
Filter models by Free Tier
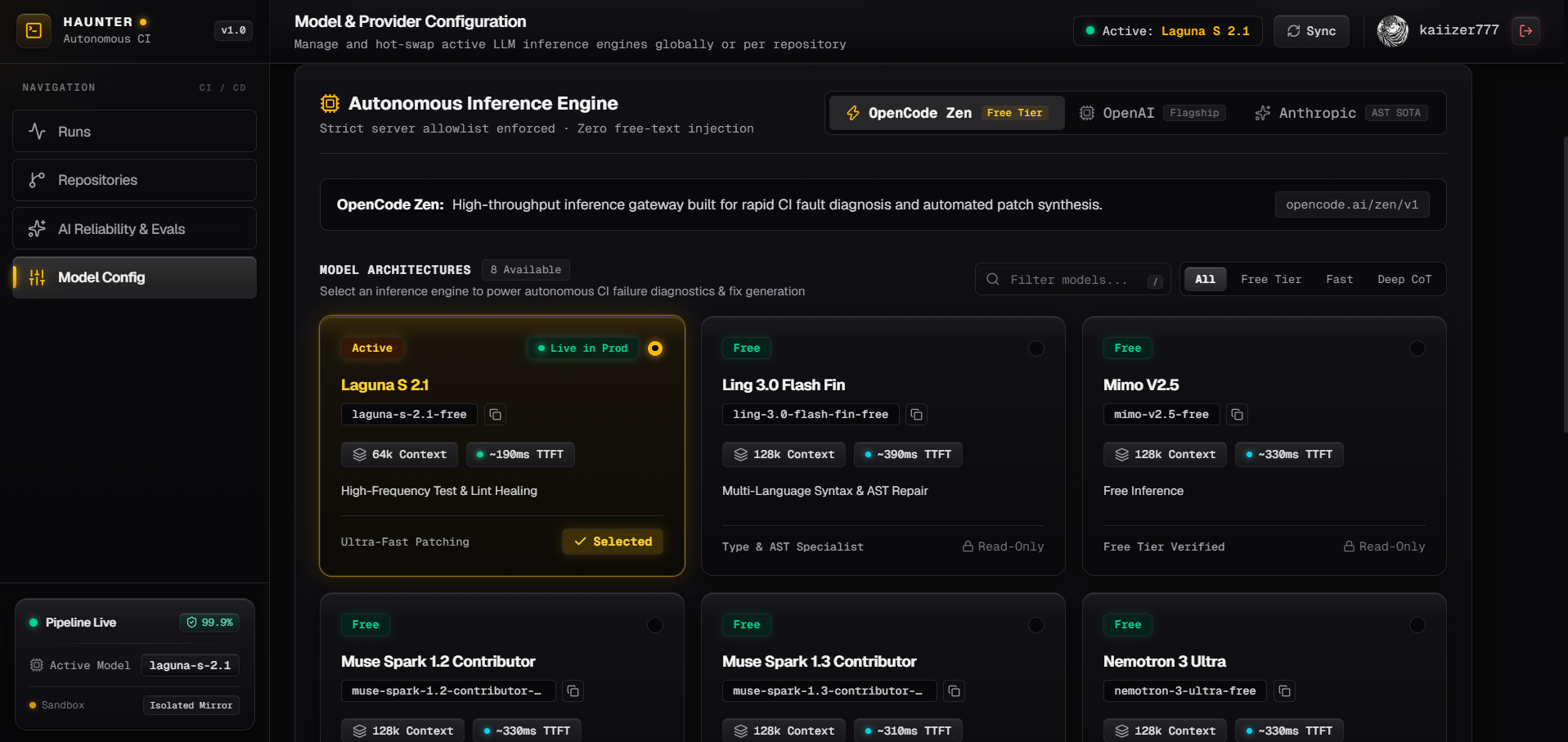(x=1271, y=279)
